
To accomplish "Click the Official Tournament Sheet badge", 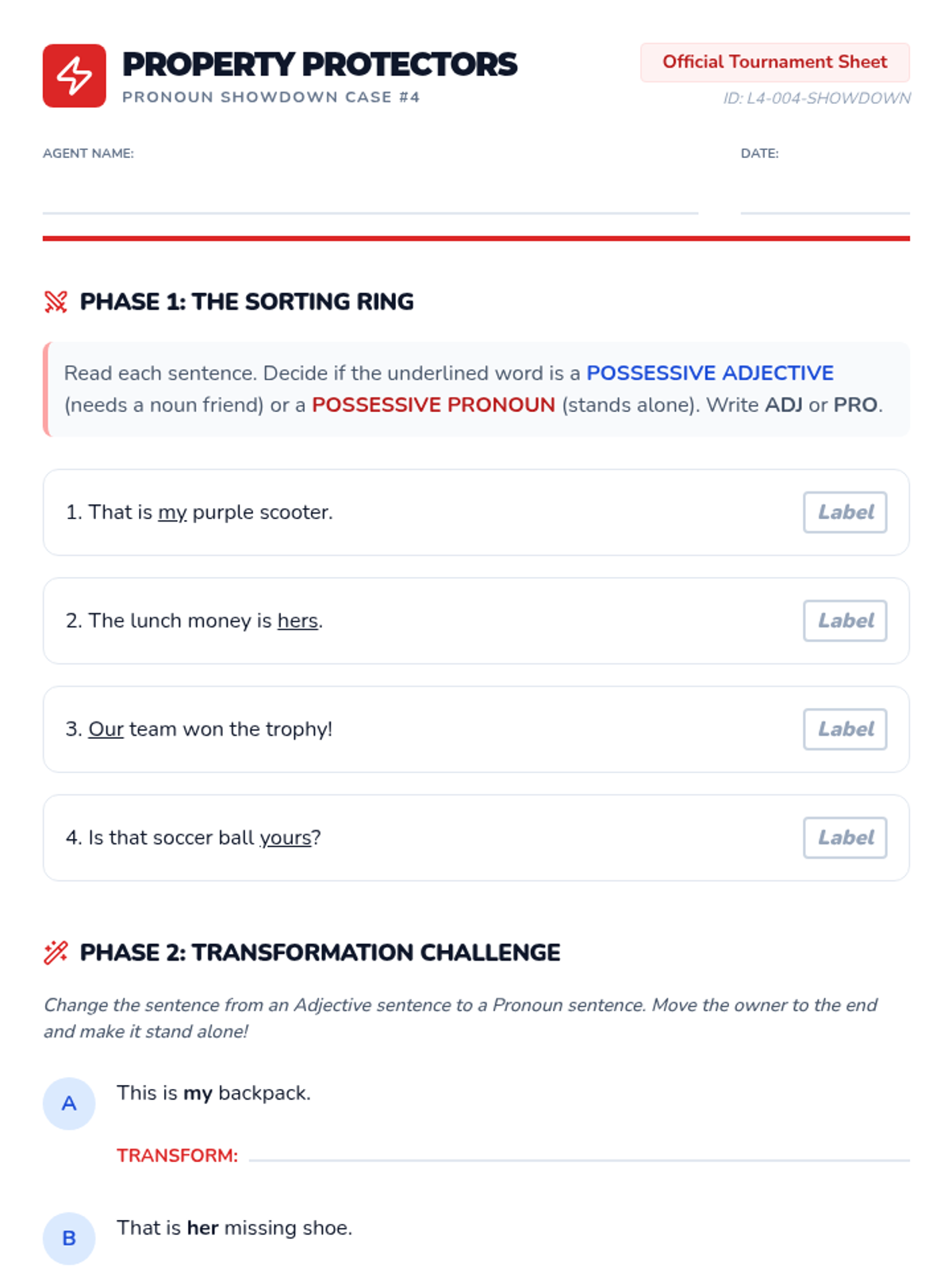I will tap(775, 62).
